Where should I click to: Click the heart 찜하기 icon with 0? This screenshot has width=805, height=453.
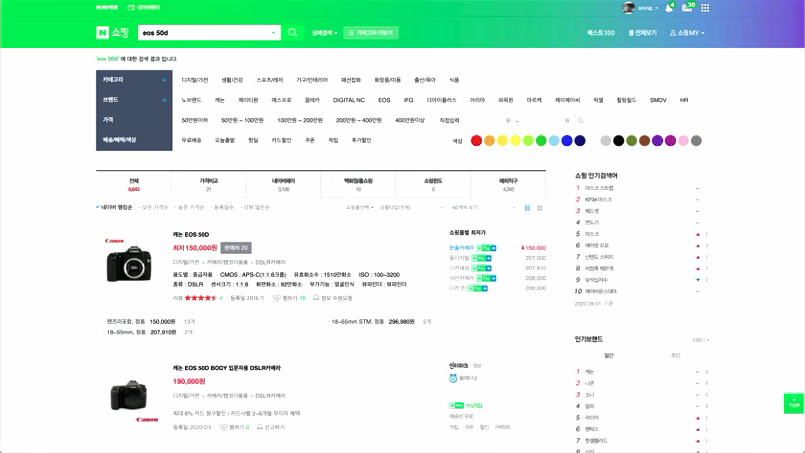[x=224, y=427]
